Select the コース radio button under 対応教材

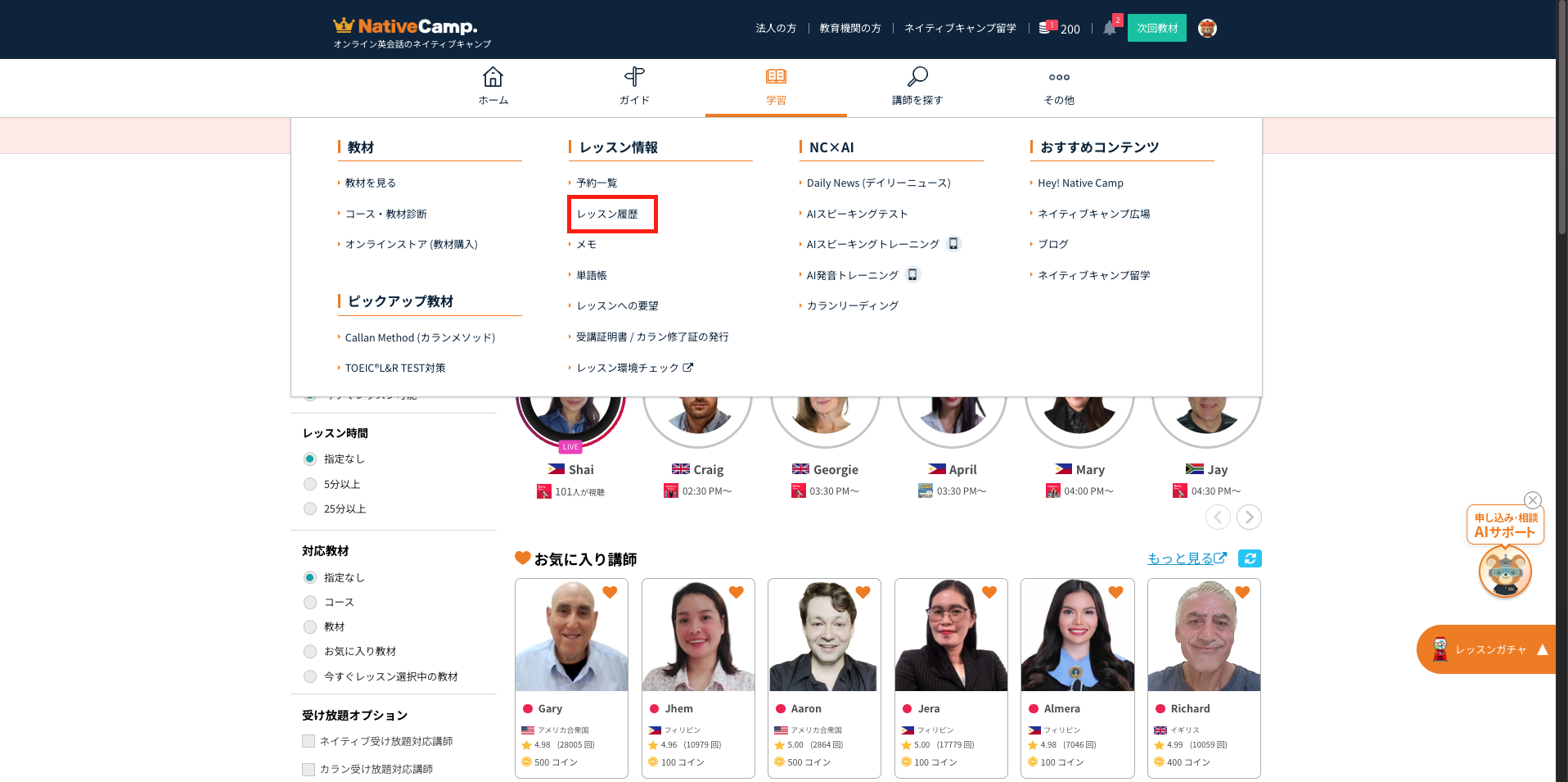click(310, 603)
